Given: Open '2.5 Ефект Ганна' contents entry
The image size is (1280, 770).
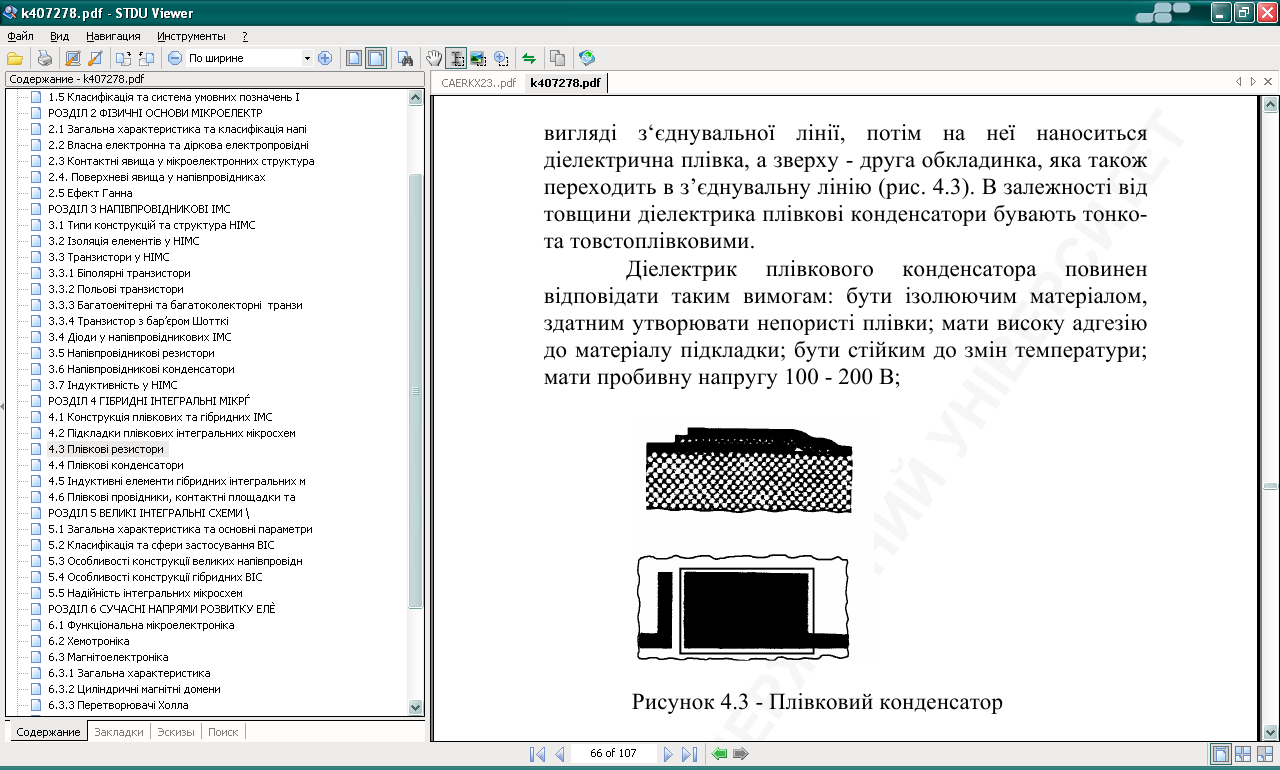Looking at the screenshot, I should pyautogui.click(x=90, y=193).
